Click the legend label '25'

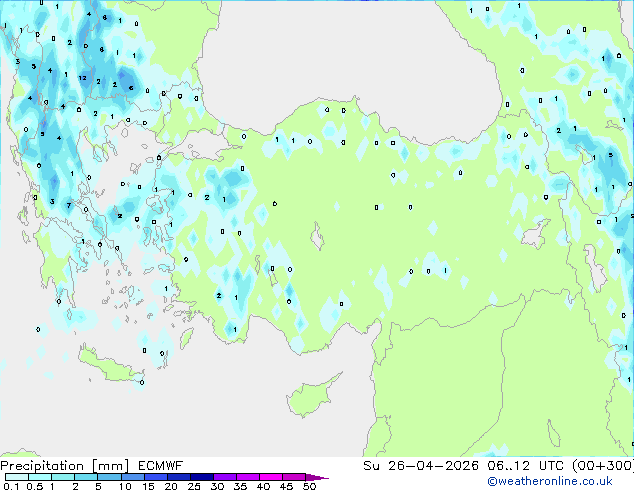[x=194, y=486]
